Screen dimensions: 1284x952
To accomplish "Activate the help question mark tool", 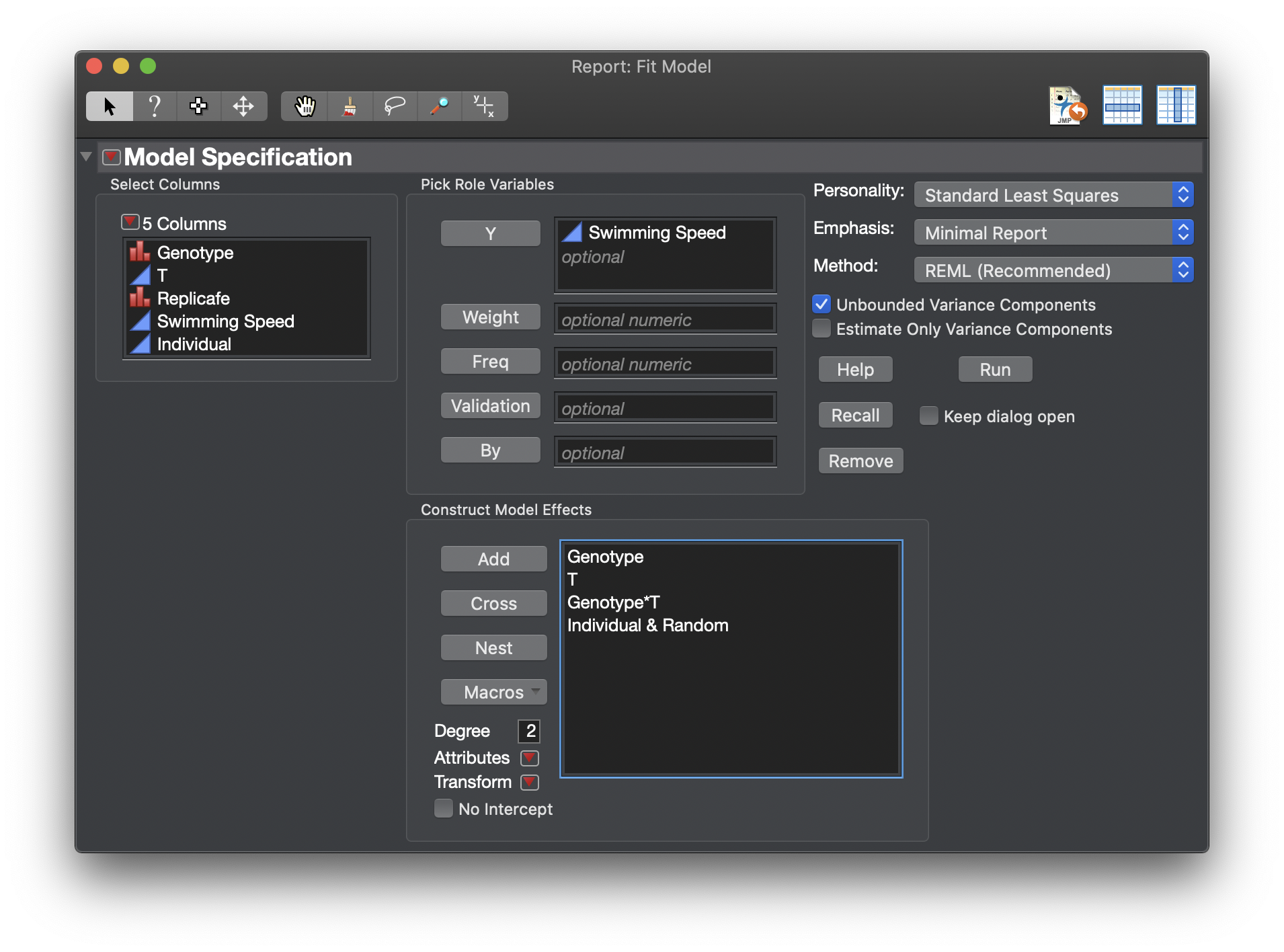I will pos(154,106).
